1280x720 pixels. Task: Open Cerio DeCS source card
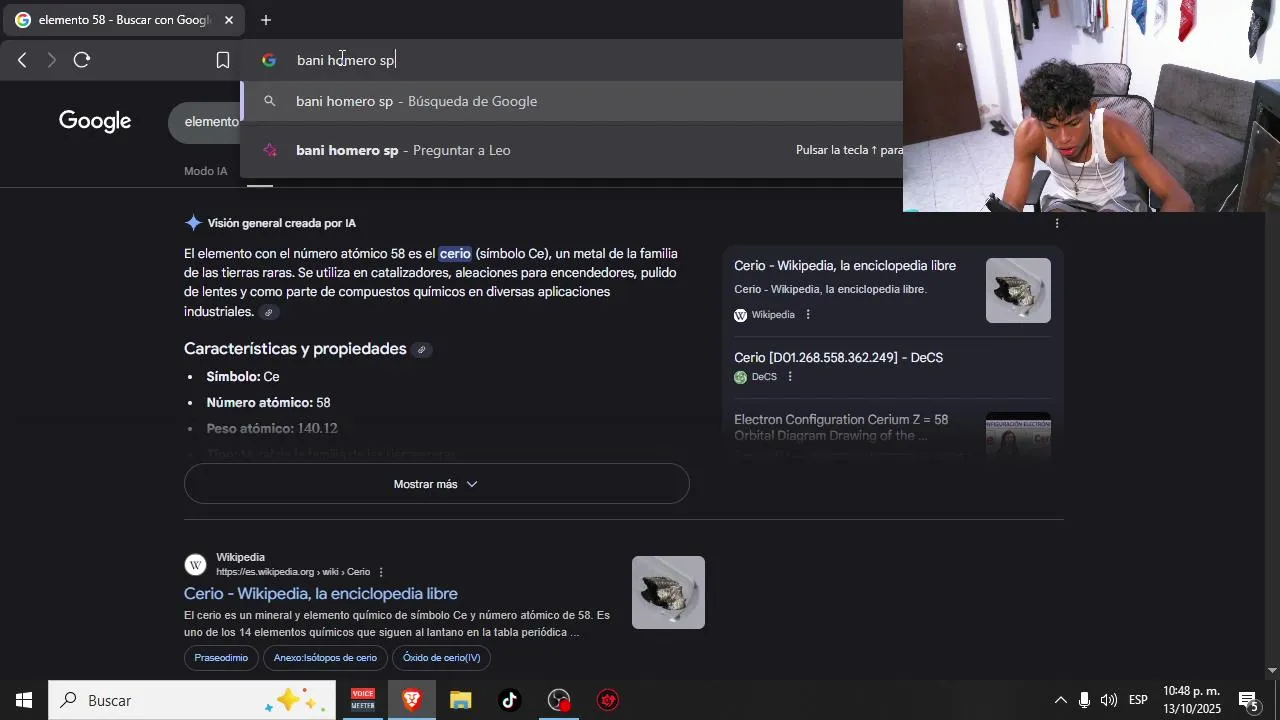pyautogui.click(x=838, y=358)
